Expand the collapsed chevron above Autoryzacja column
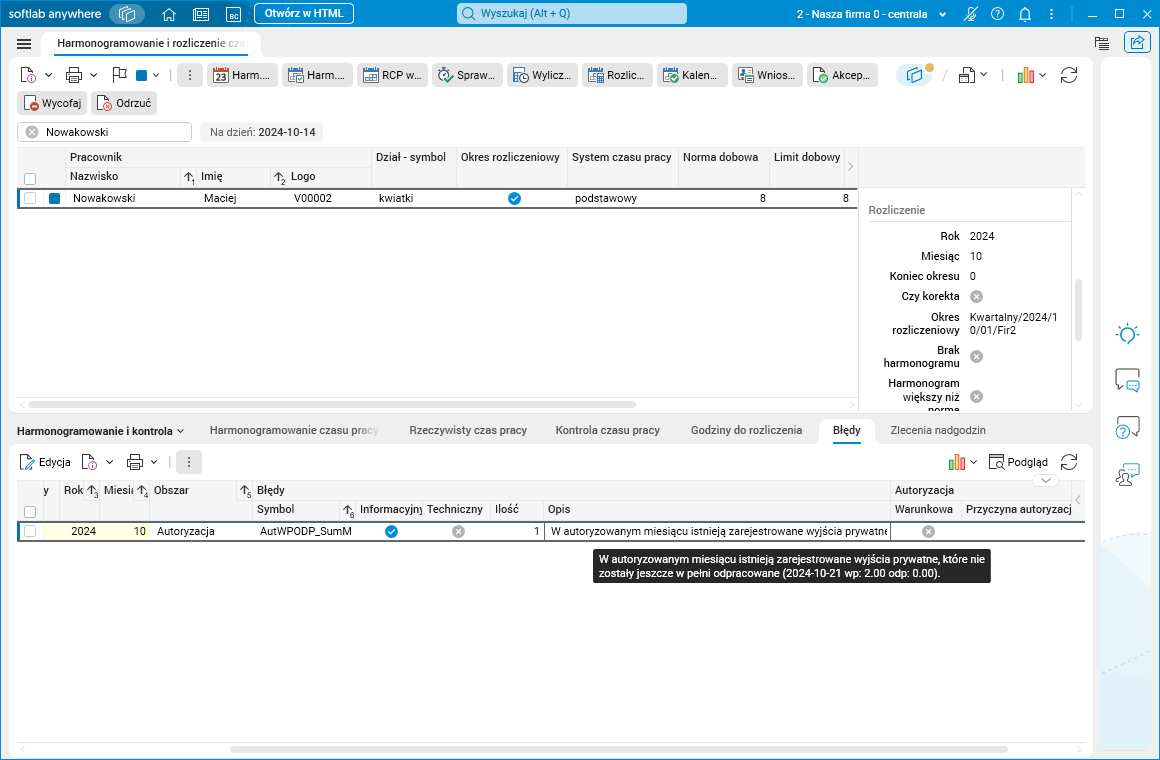Image resolution: width=1160 pixels, height=760 pixels. (x=1045, y=480)
